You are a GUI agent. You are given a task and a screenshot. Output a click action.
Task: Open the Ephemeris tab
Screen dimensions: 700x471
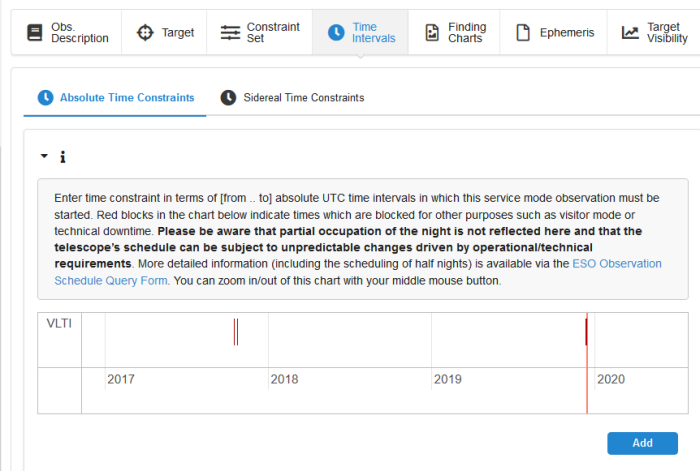[x=555, y=33]
